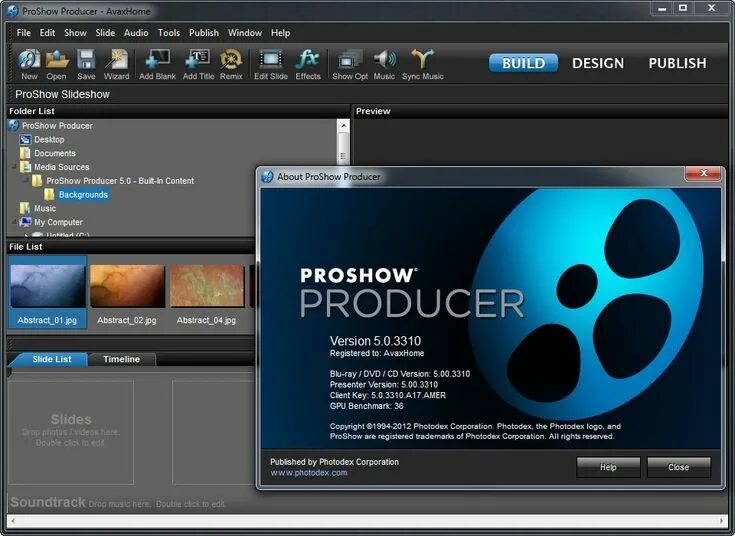The image size is (735, 536).
Task: Select the Music folder in tree
Action: point(45,208)
